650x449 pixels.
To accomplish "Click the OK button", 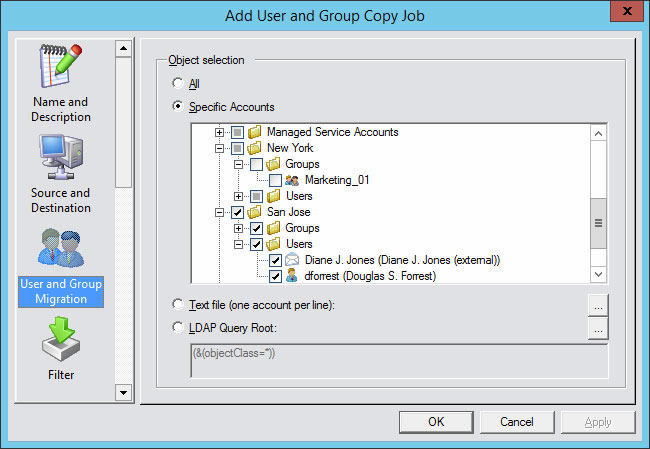I will tap(436, 422).
